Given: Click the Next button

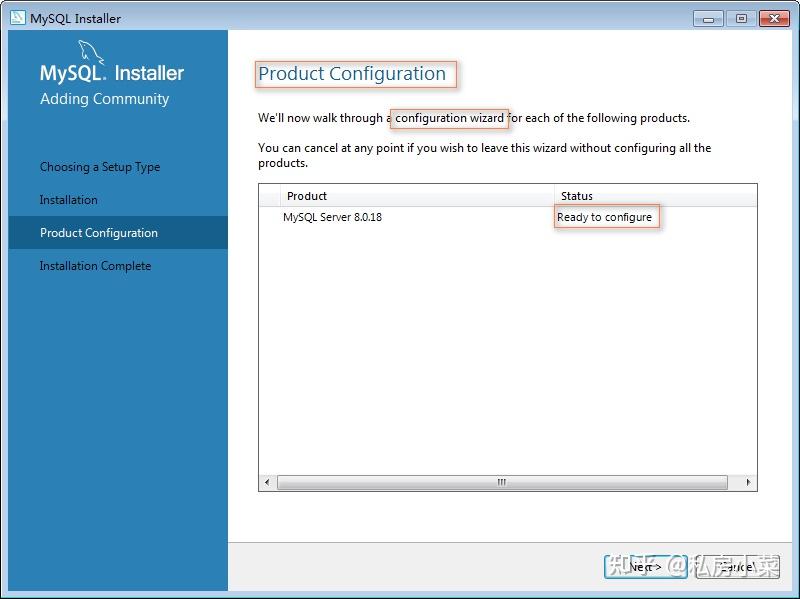Looking at the screenshot, I should [x=645, y=567].
